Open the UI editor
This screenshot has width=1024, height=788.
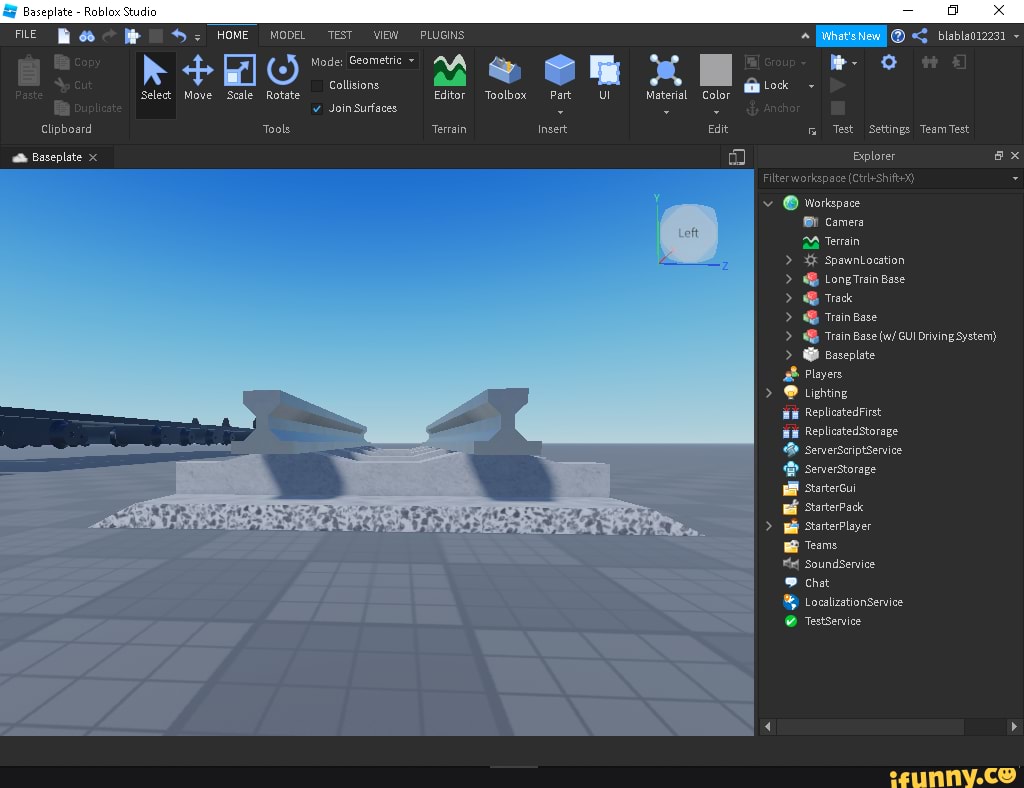click(x=605, y=80)
